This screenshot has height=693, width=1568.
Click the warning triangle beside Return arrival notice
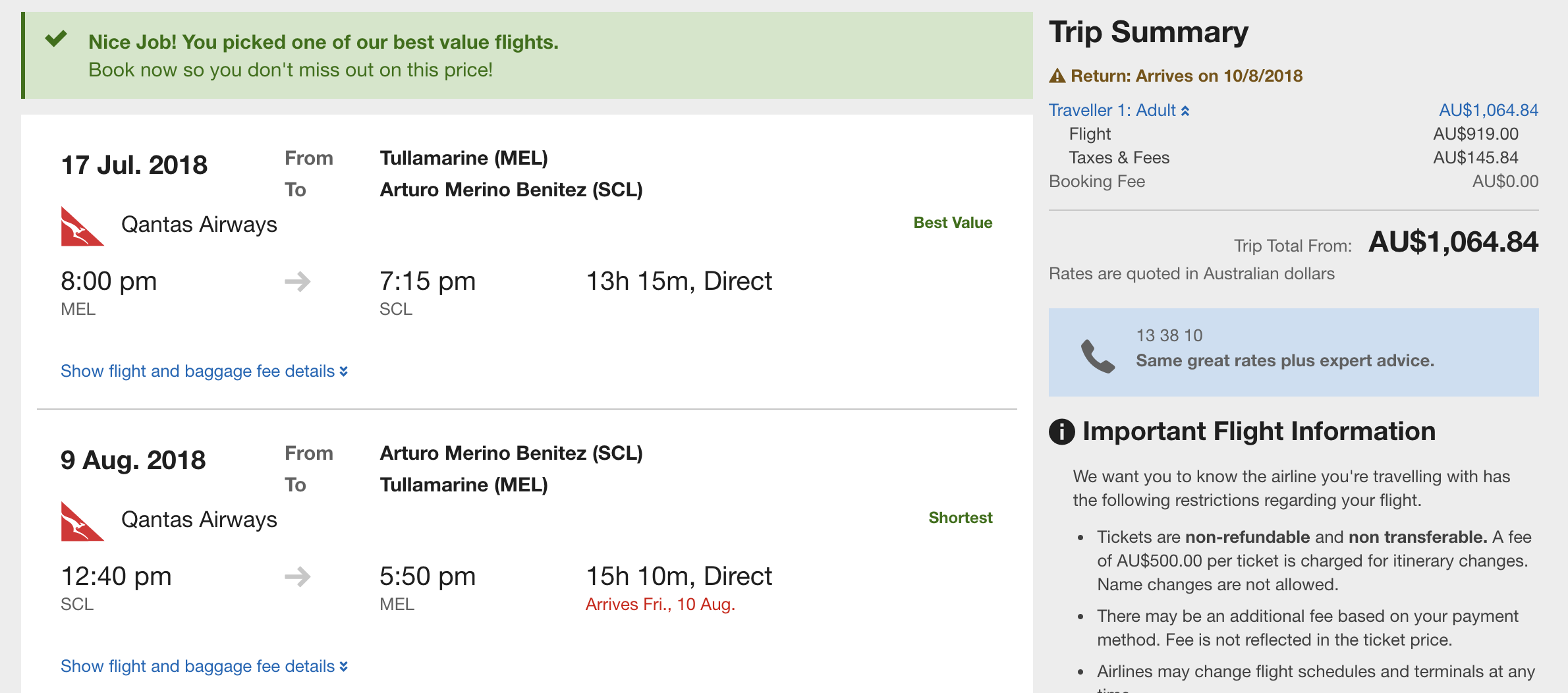[x=1057, y=76]
